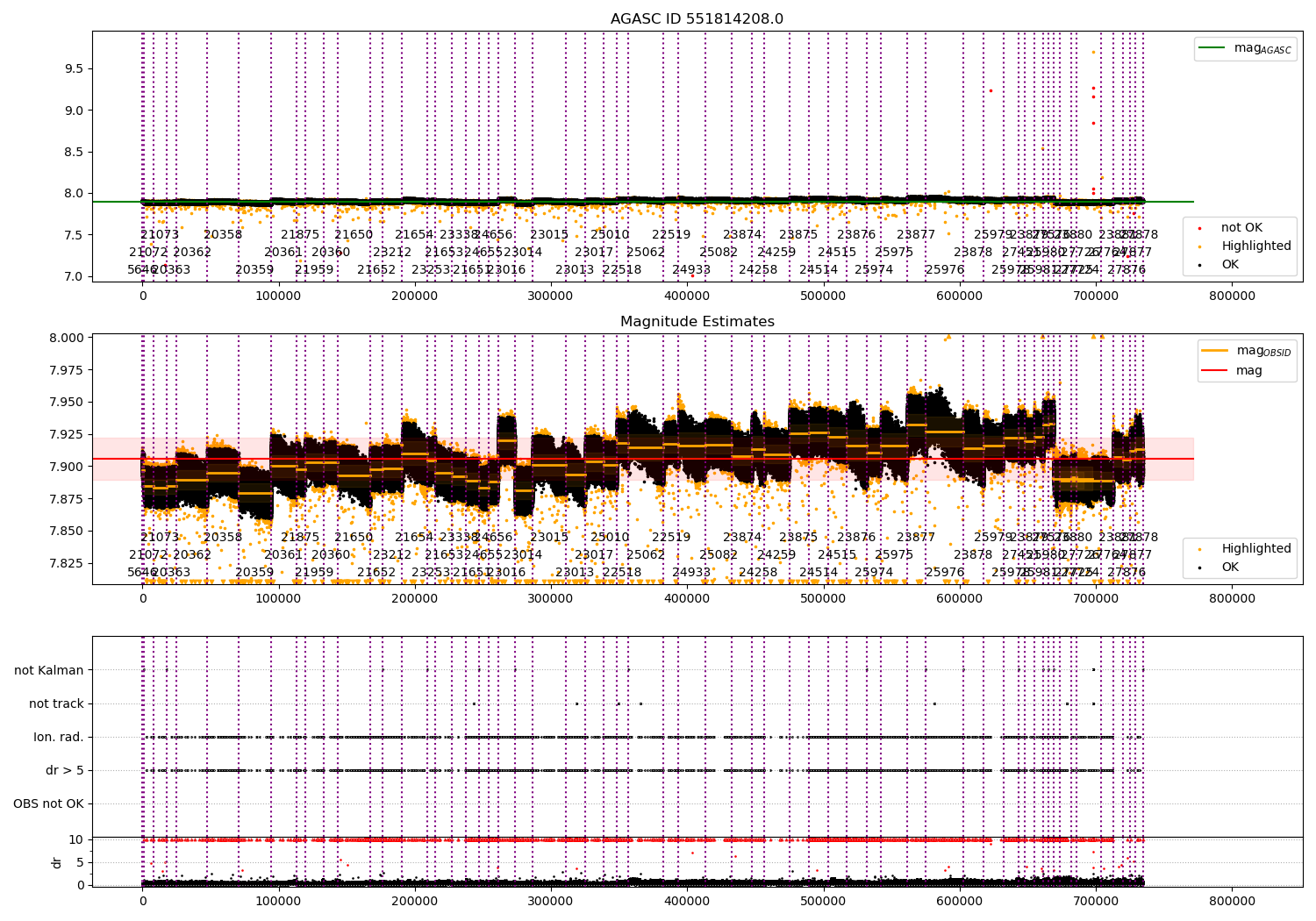Click the 7.925 y-tick label
Viewport: 1316px width, 921px height.
tap(67, 434)
